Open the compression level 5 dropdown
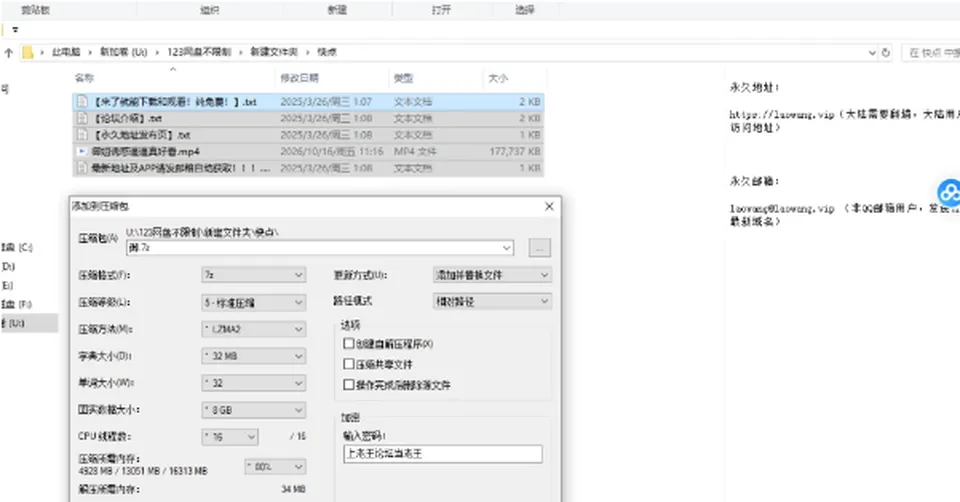This screenshot has height=502, width=960. (x=253, y=302)
